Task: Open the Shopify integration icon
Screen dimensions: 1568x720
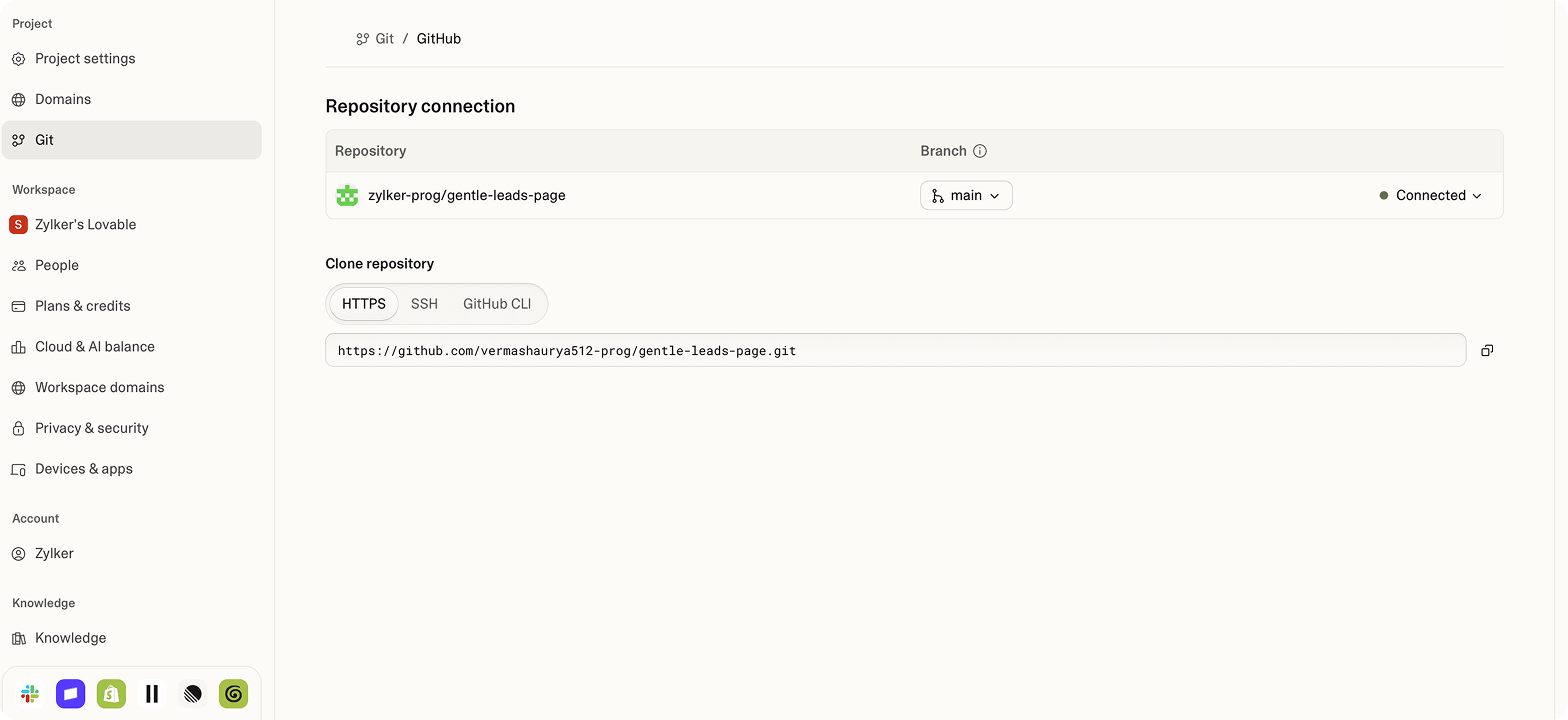Action: click(111, 694)
